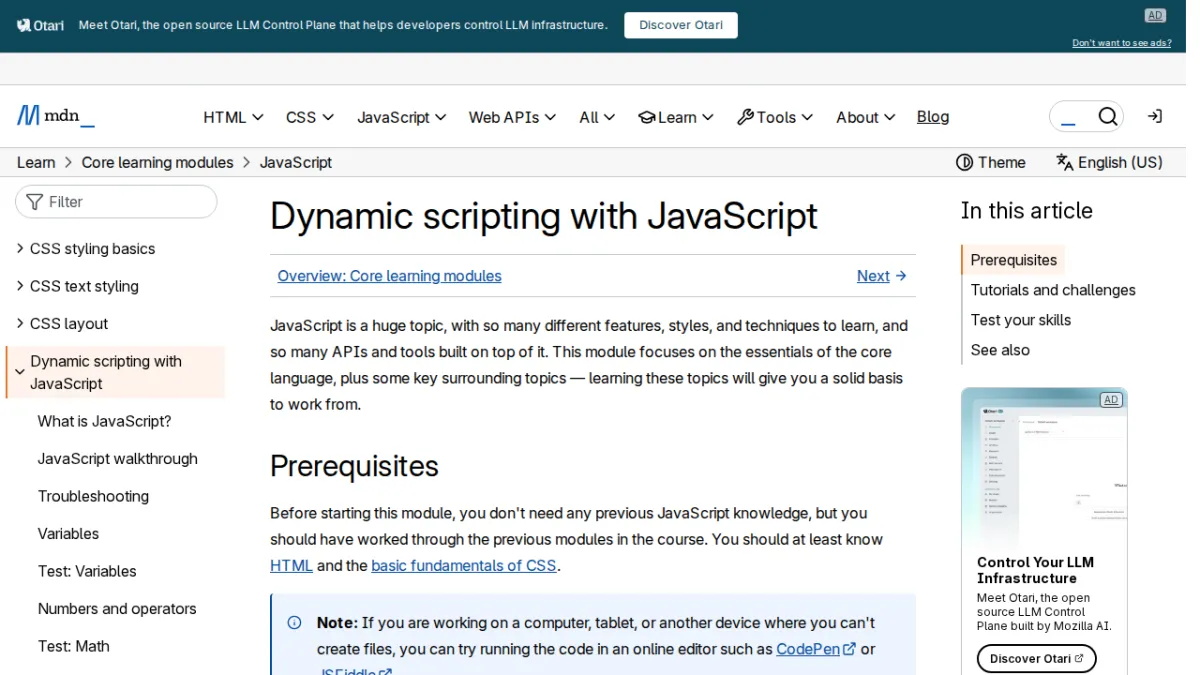This screenshot has height=675, width=1200.
Task: Open Test: Variables in the sidebar
Action: pos(87,571)
